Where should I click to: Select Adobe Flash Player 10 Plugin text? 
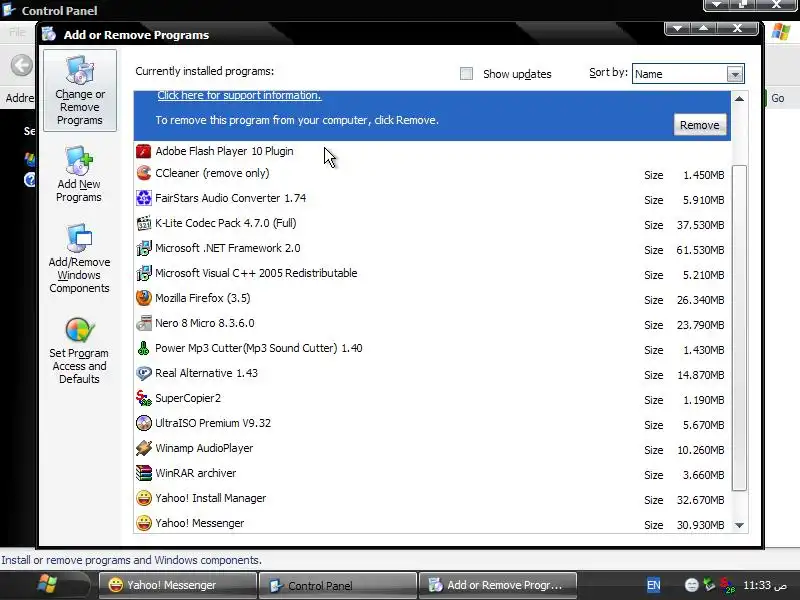224,151
